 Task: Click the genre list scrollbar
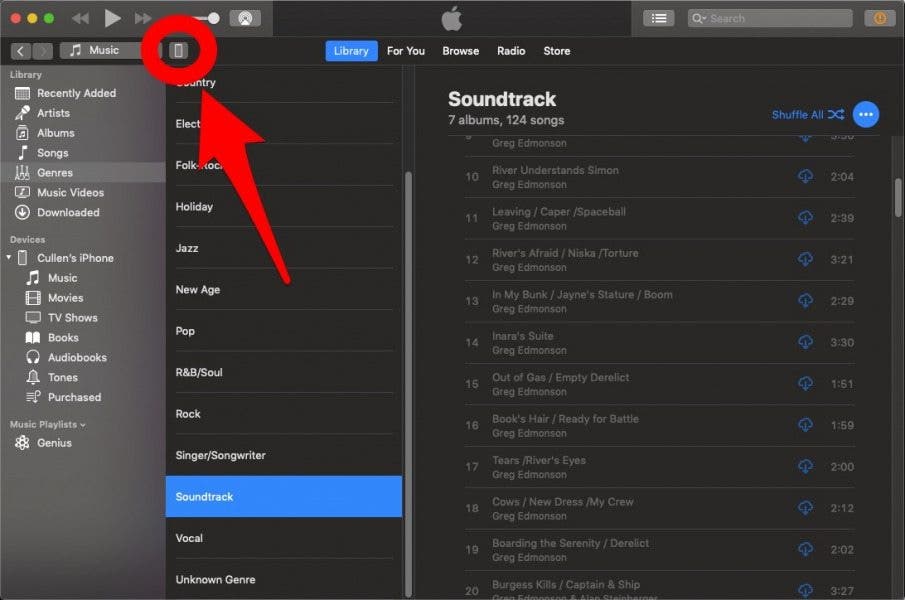(x=408, y=384)
